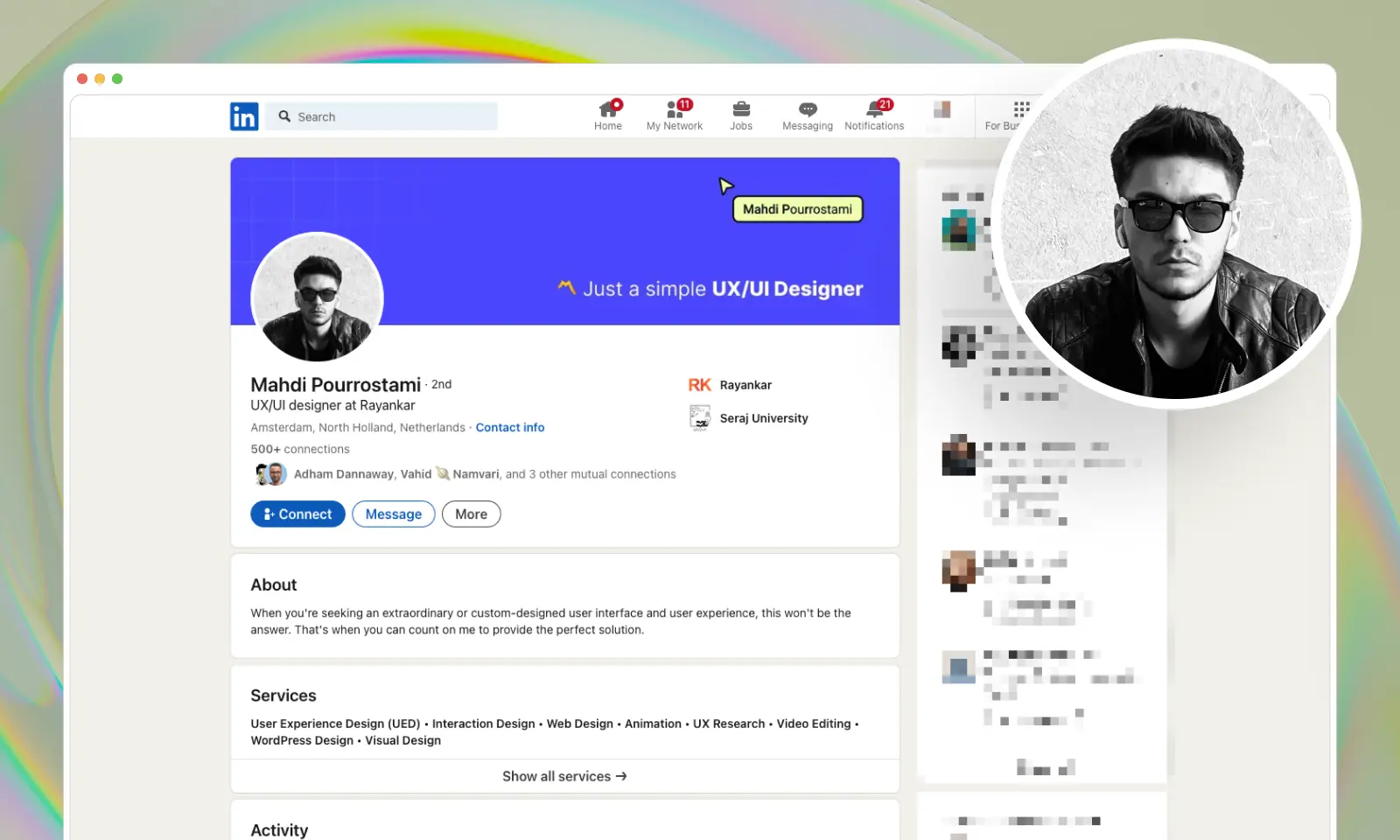Click the green window maximize dot
This screenshot has height=840, width=1400.
tap(117, 79)
